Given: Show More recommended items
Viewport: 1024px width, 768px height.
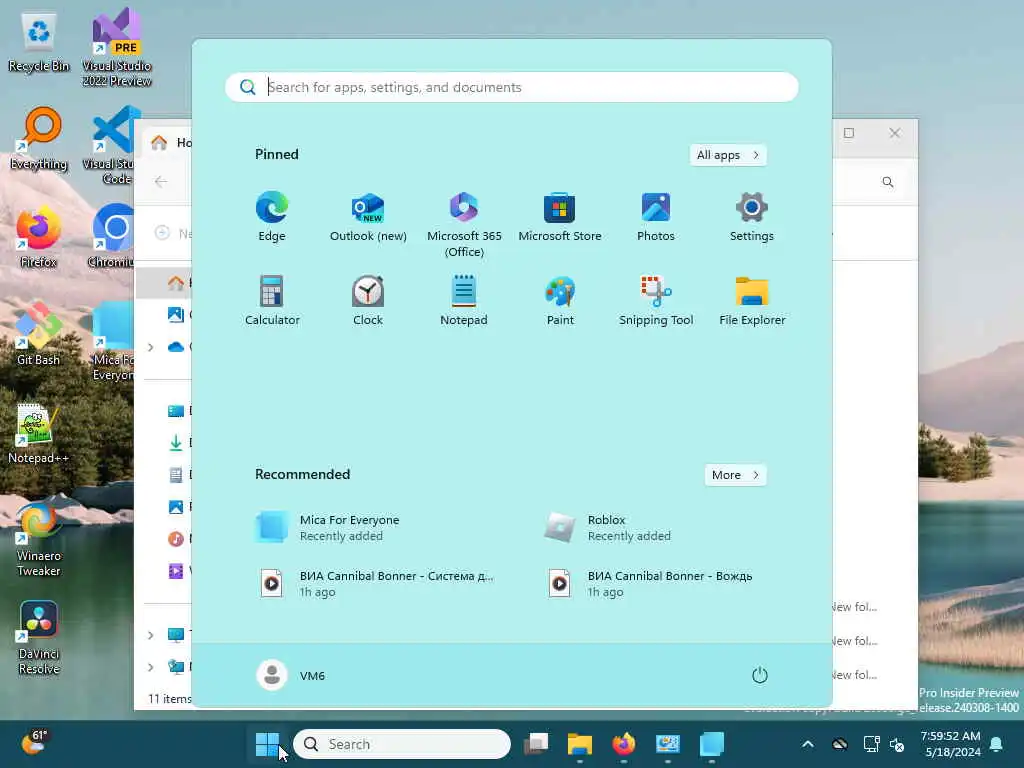Looking at the screenshot, I should 735,475.
